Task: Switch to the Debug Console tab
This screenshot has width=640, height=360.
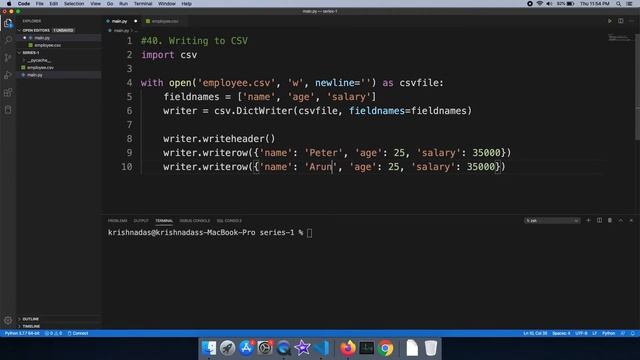Action: point(195,220)
